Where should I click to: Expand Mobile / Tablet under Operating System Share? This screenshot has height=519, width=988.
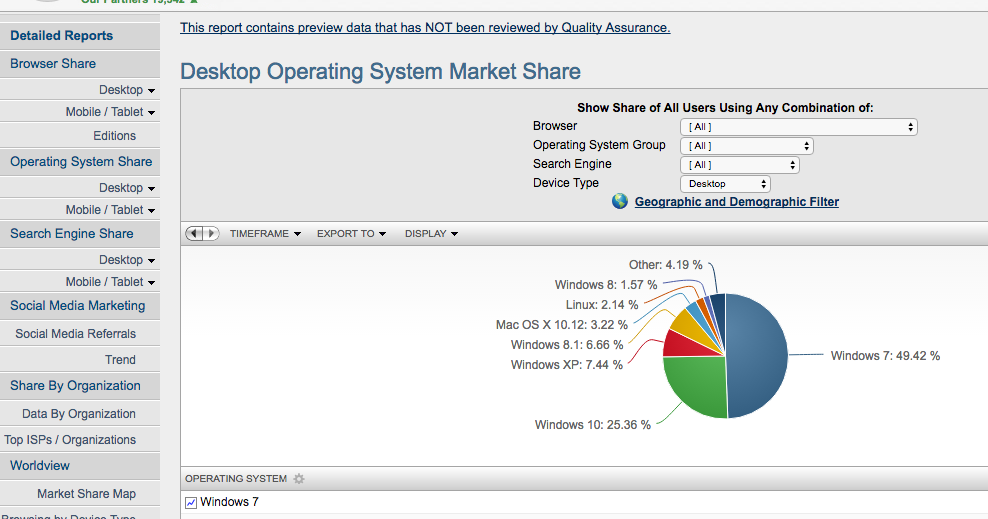[x=110, y=210]
